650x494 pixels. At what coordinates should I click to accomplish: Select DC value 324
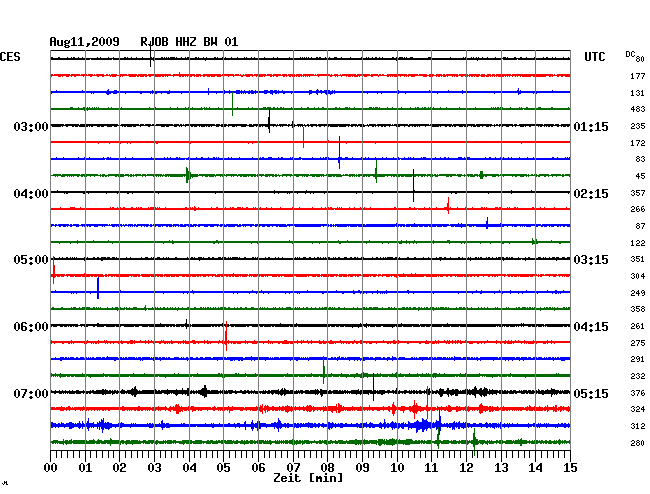[x=638, y=409]
